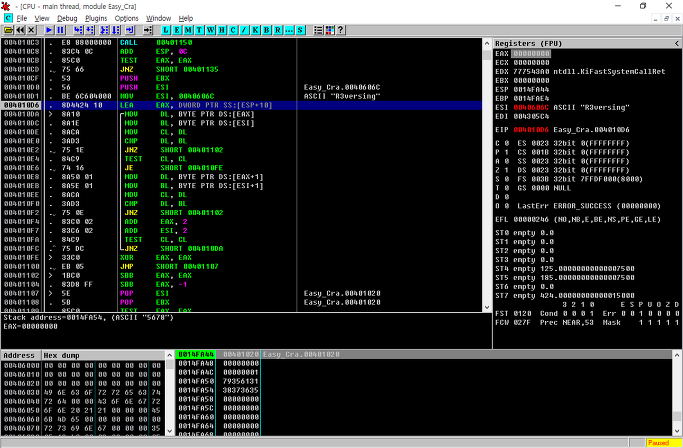Show the Run trace (... button)
683x448 pixels.
coord(289,30)
